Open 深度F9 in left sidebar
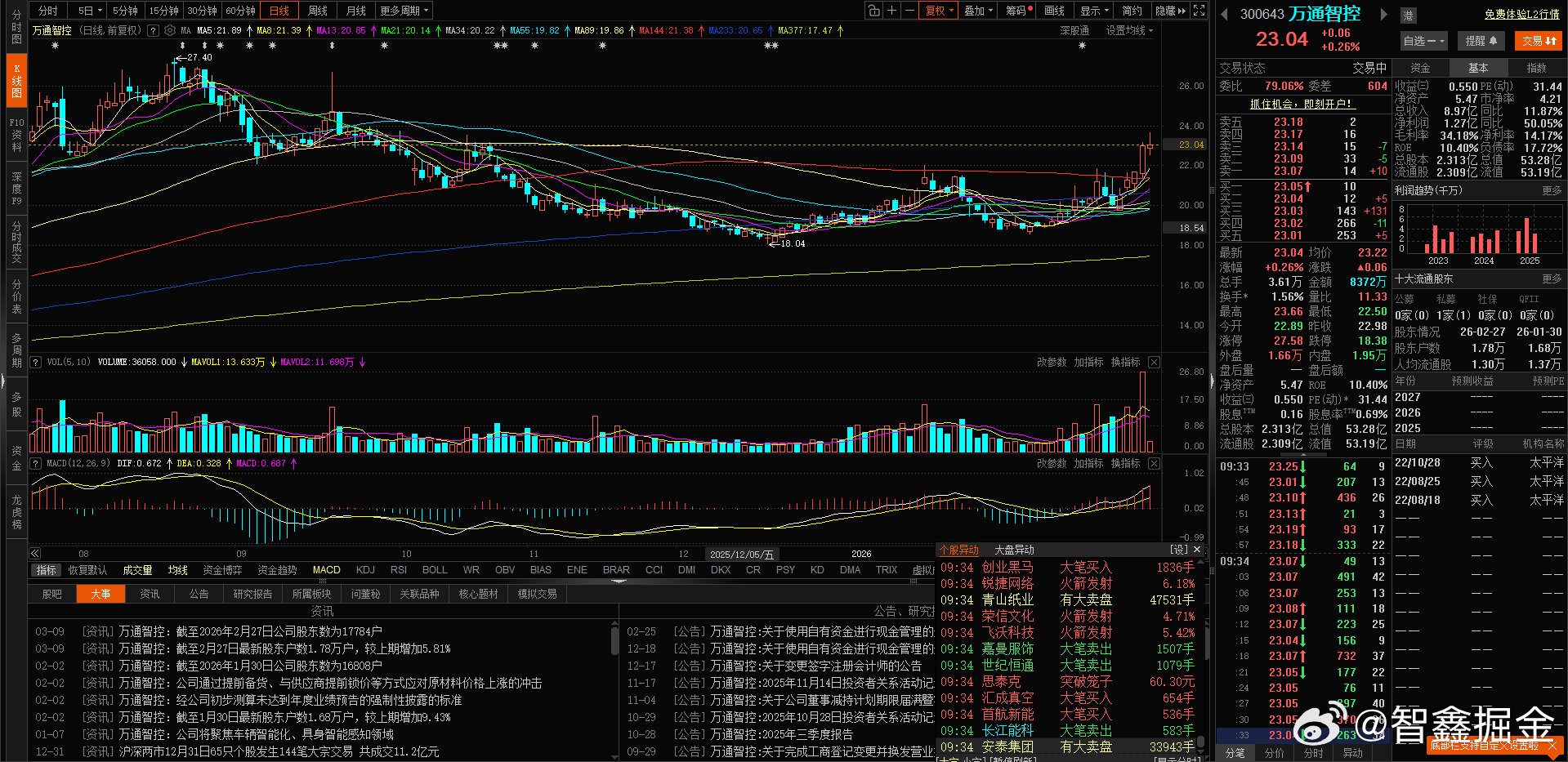1568x762 pixels. [x=16, y=189]
